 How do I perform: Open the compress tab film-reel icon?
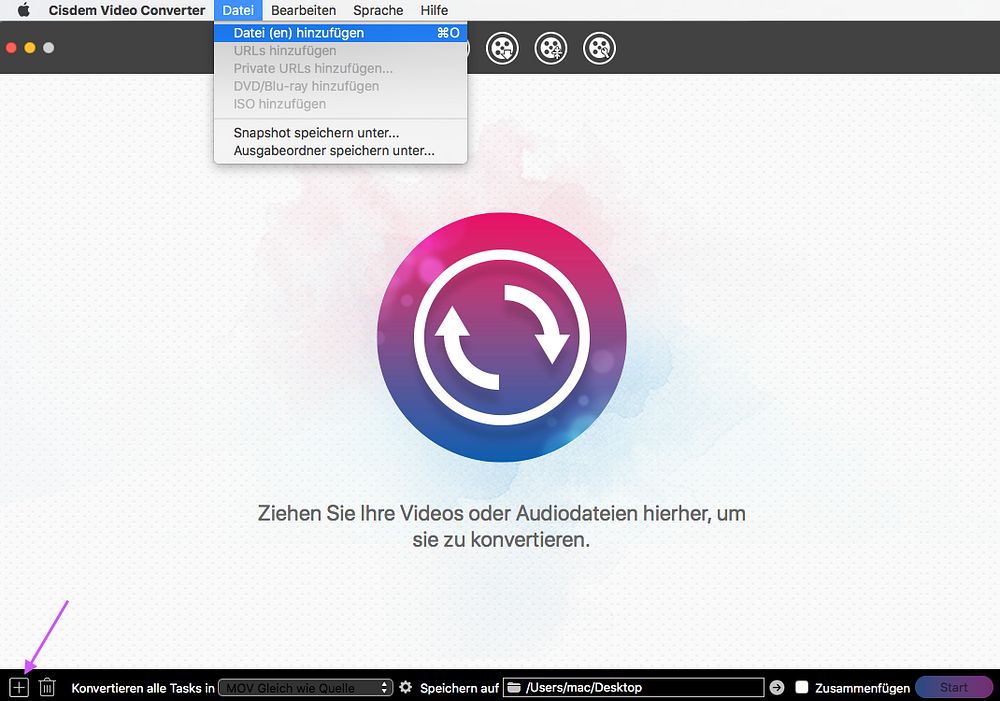coord(551,48)
